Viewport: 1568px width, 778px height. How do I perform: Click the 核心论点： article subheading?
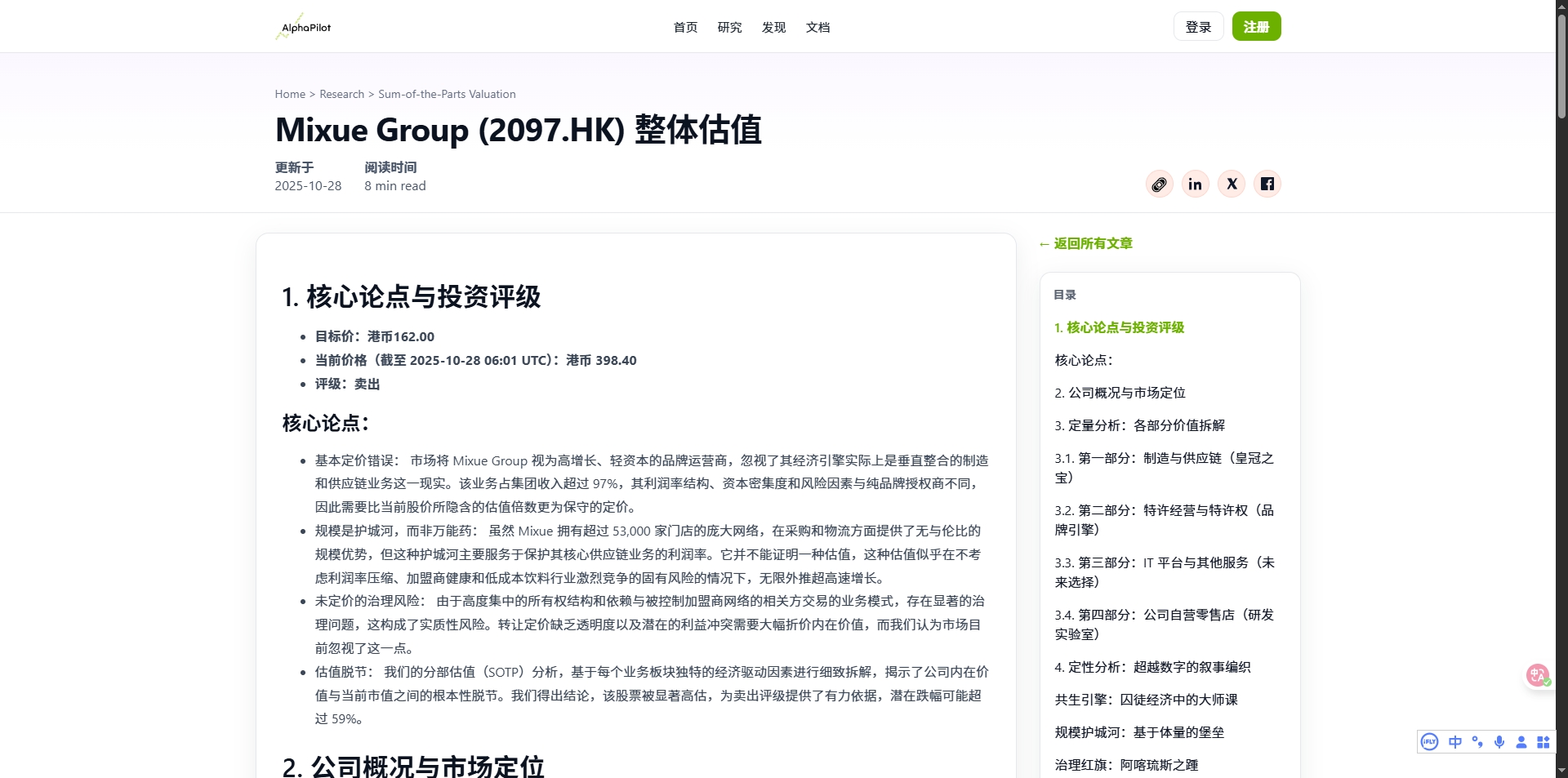[326, 424]
